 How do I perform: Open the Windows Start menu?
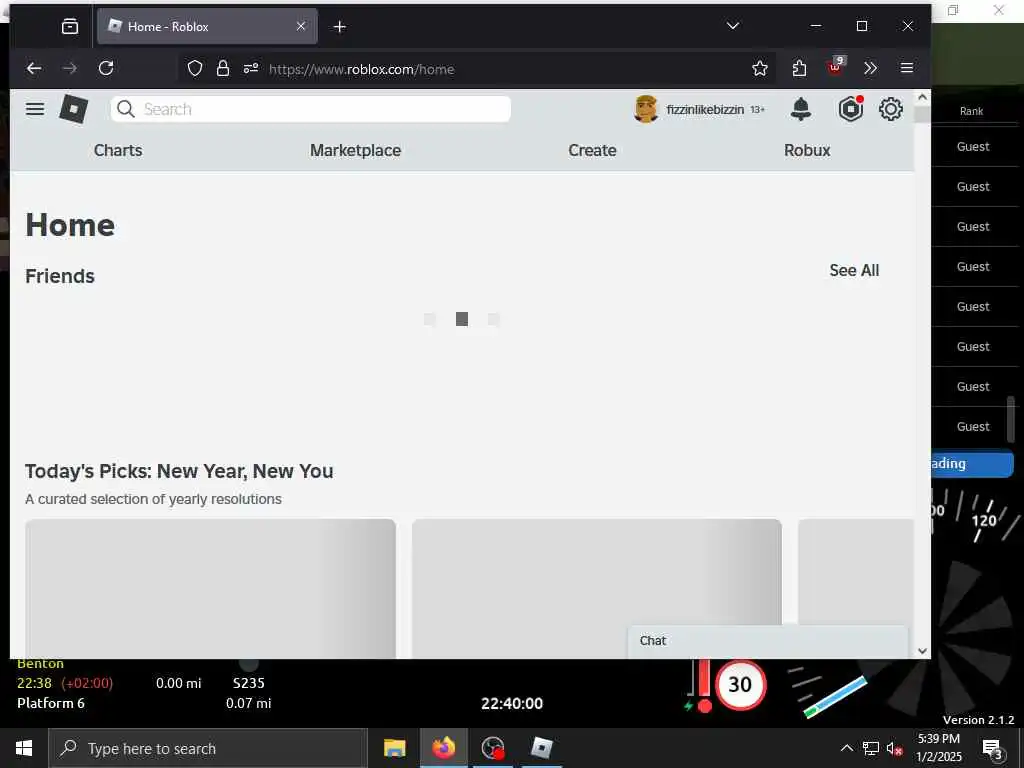click(x=24, y=748)
